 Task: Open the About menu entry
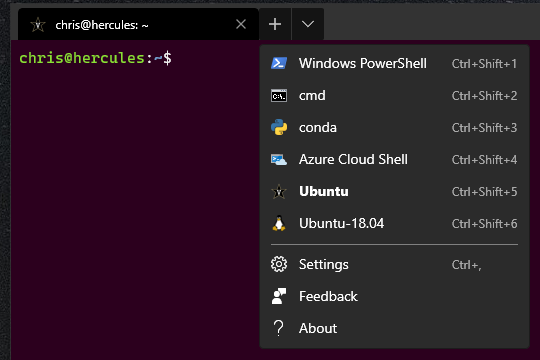394,328
